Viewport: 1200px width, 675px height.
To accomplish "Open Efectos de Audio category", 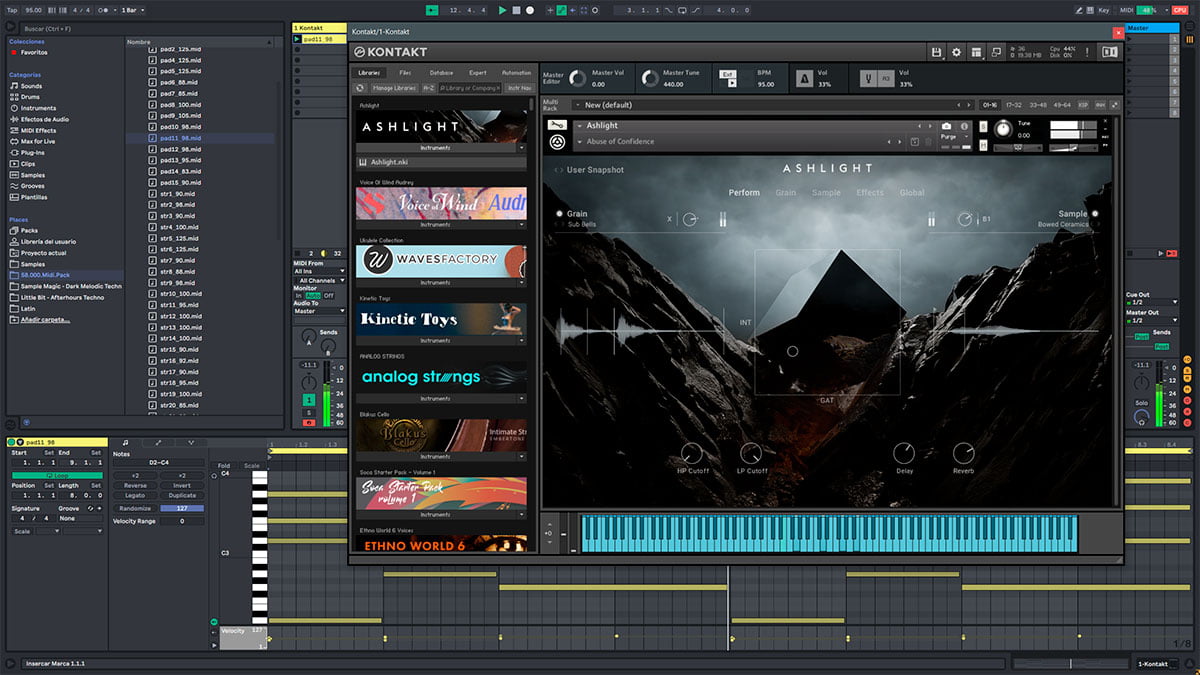I will coord(45,119).
